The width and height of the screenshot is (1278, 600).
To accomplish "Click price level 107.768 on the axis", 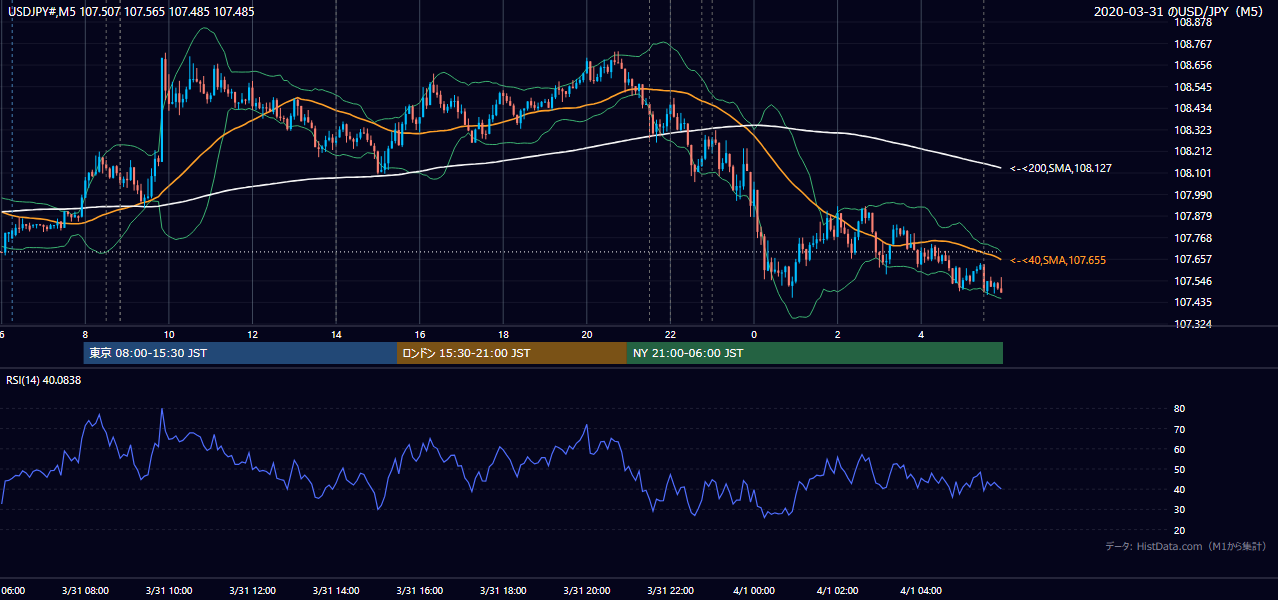I will click(x=1193, y=238).
